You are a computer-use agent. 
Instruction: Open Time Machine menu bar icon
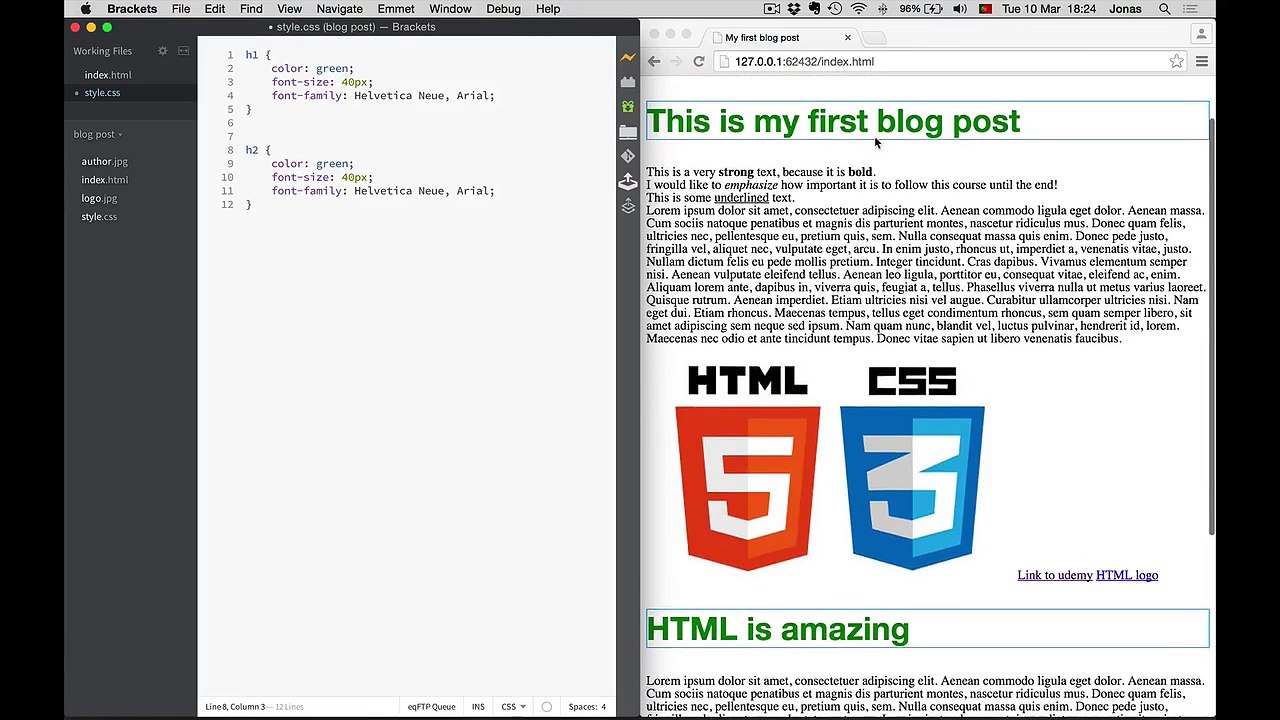tap(837, 9)
